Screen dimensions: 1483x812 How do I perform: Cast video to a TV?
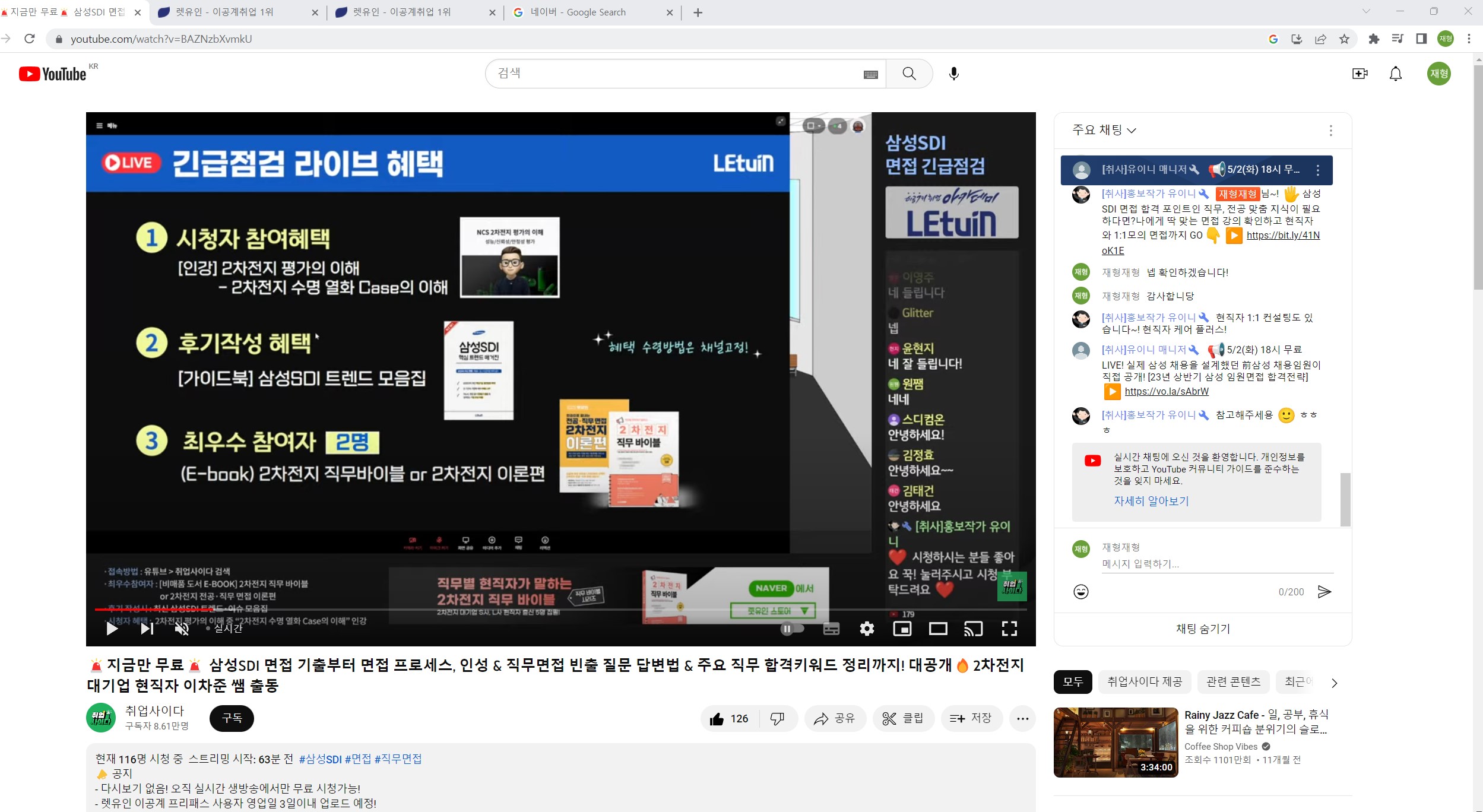pyautogui.click(x=974, y=629)
